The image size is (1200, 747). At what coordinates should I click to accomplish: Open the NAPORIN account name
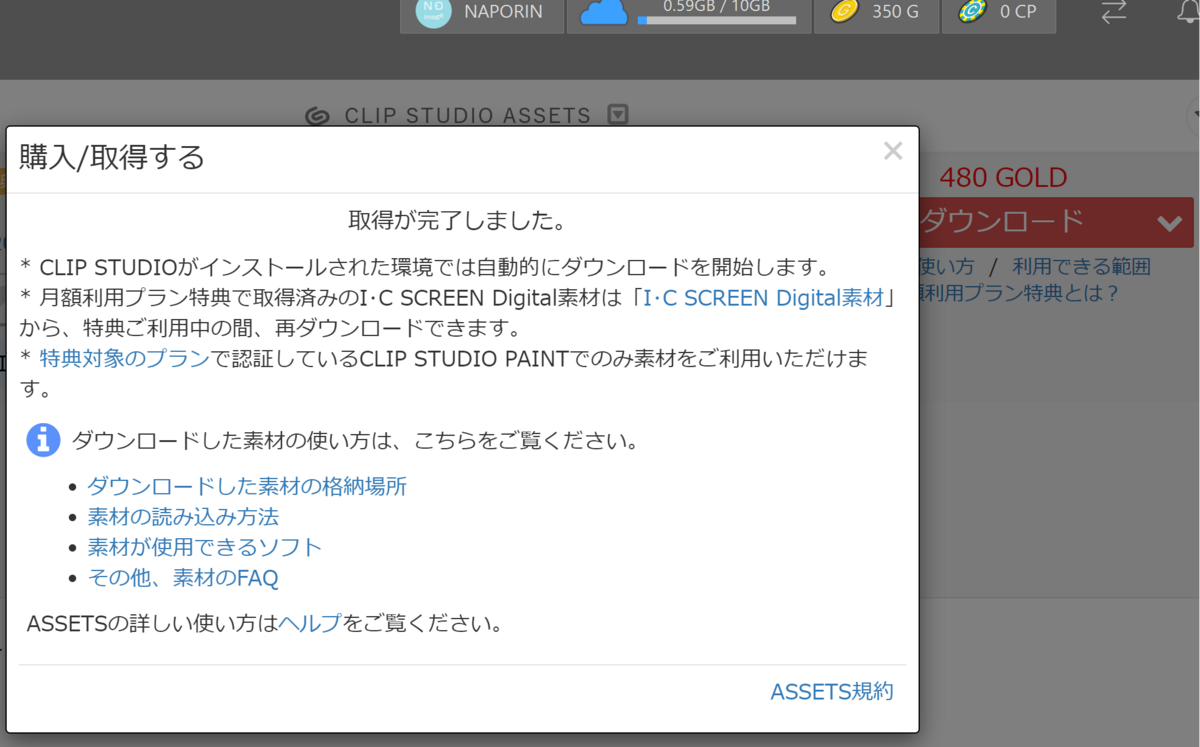[x=503, y=12]
